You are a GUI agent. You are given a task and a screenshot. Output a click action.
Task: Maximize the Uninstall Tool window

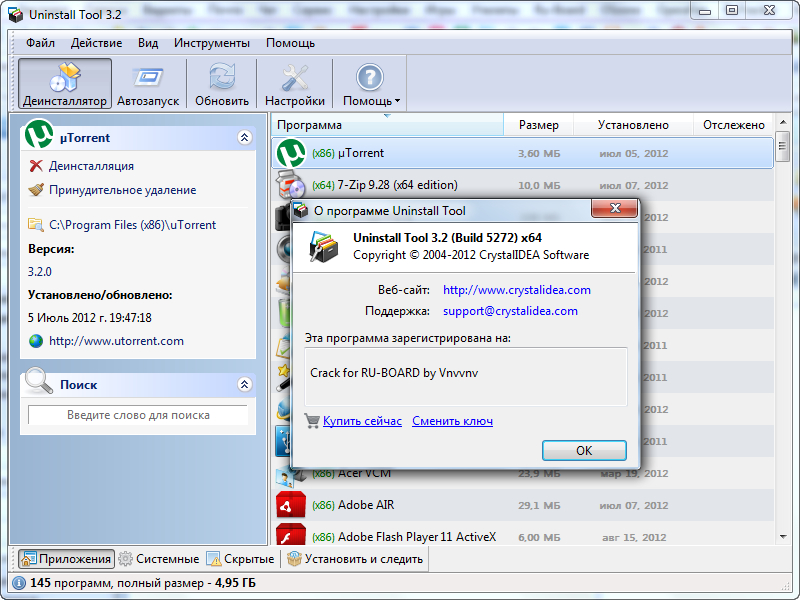click(732, 10)
